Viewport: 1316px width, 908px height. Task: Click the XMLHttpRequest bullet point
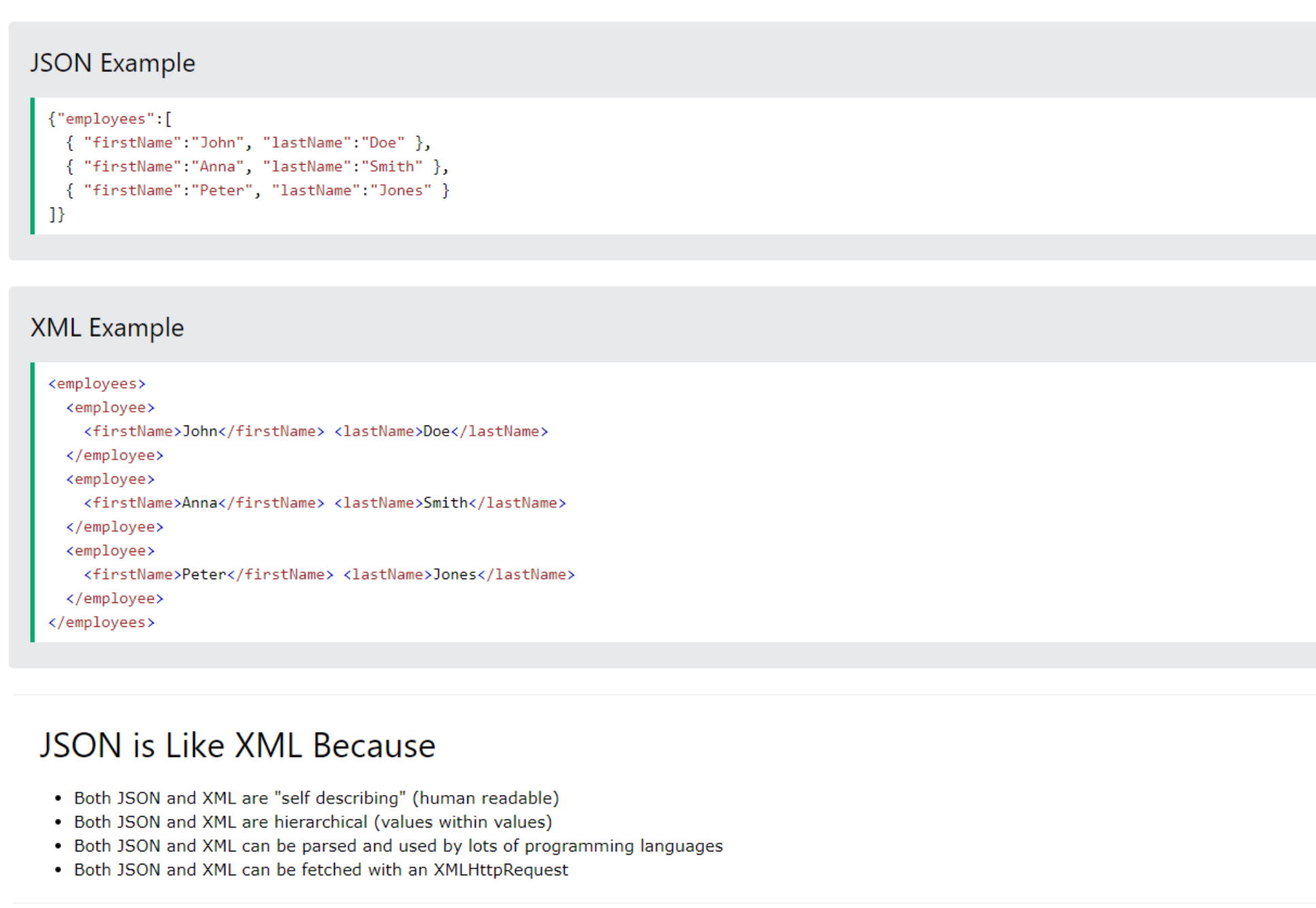point(320,869)
